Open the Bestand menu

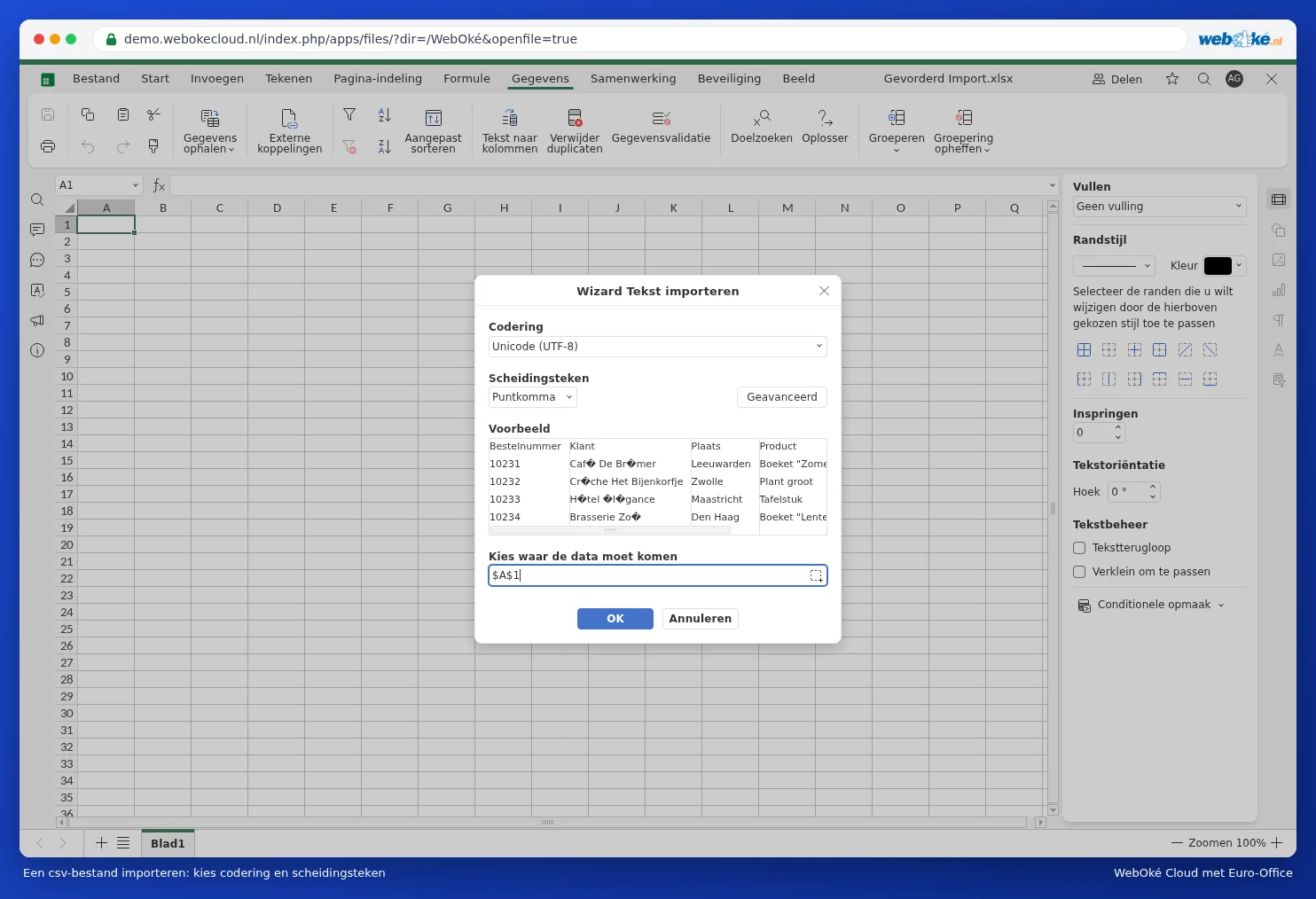point(96,79)
